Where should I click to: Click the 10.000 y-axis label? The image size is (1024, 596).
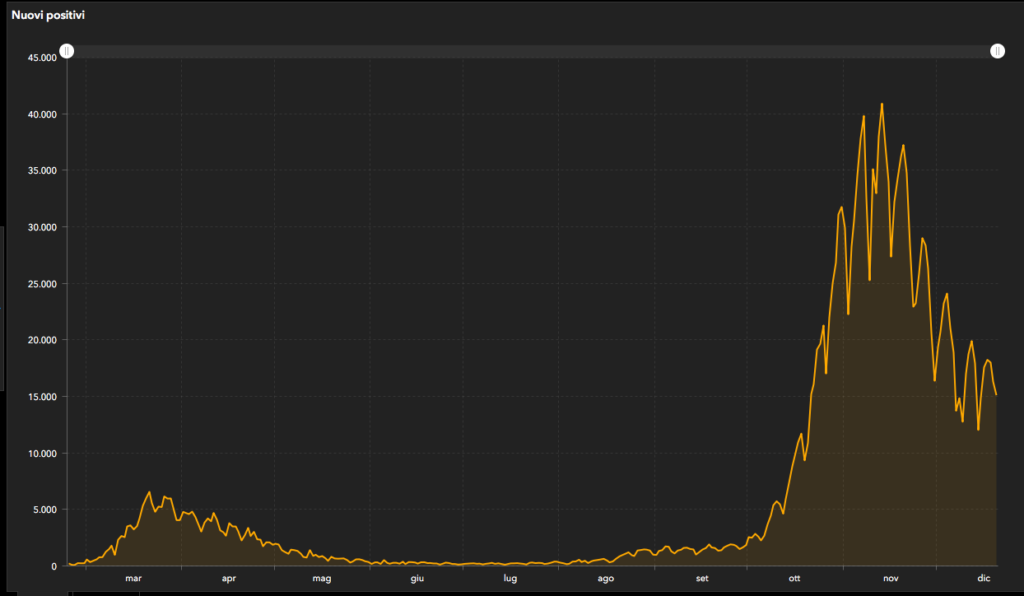[41, 453]
